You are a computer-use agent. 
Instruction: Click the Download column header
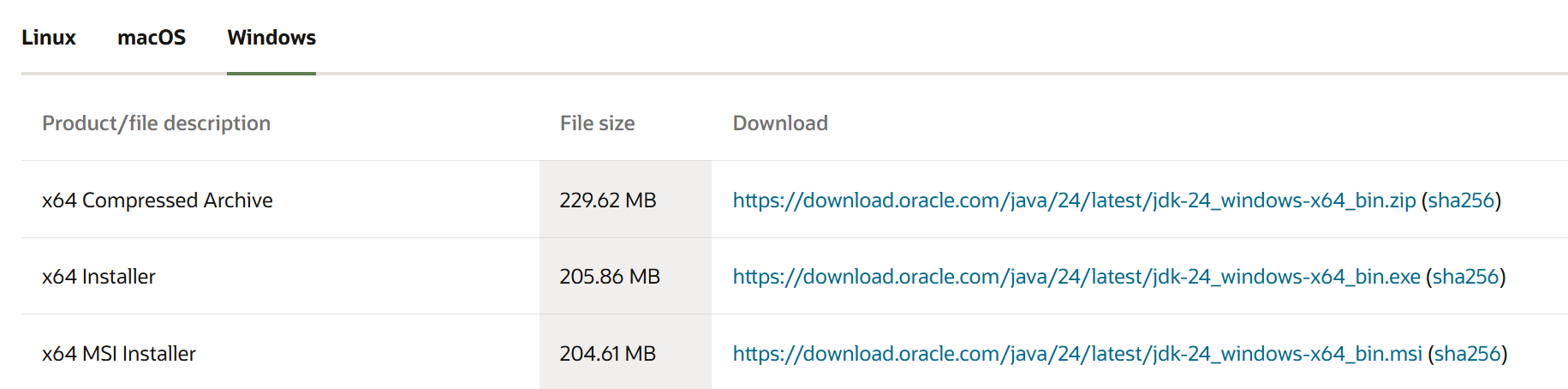[x=780, y=123]
